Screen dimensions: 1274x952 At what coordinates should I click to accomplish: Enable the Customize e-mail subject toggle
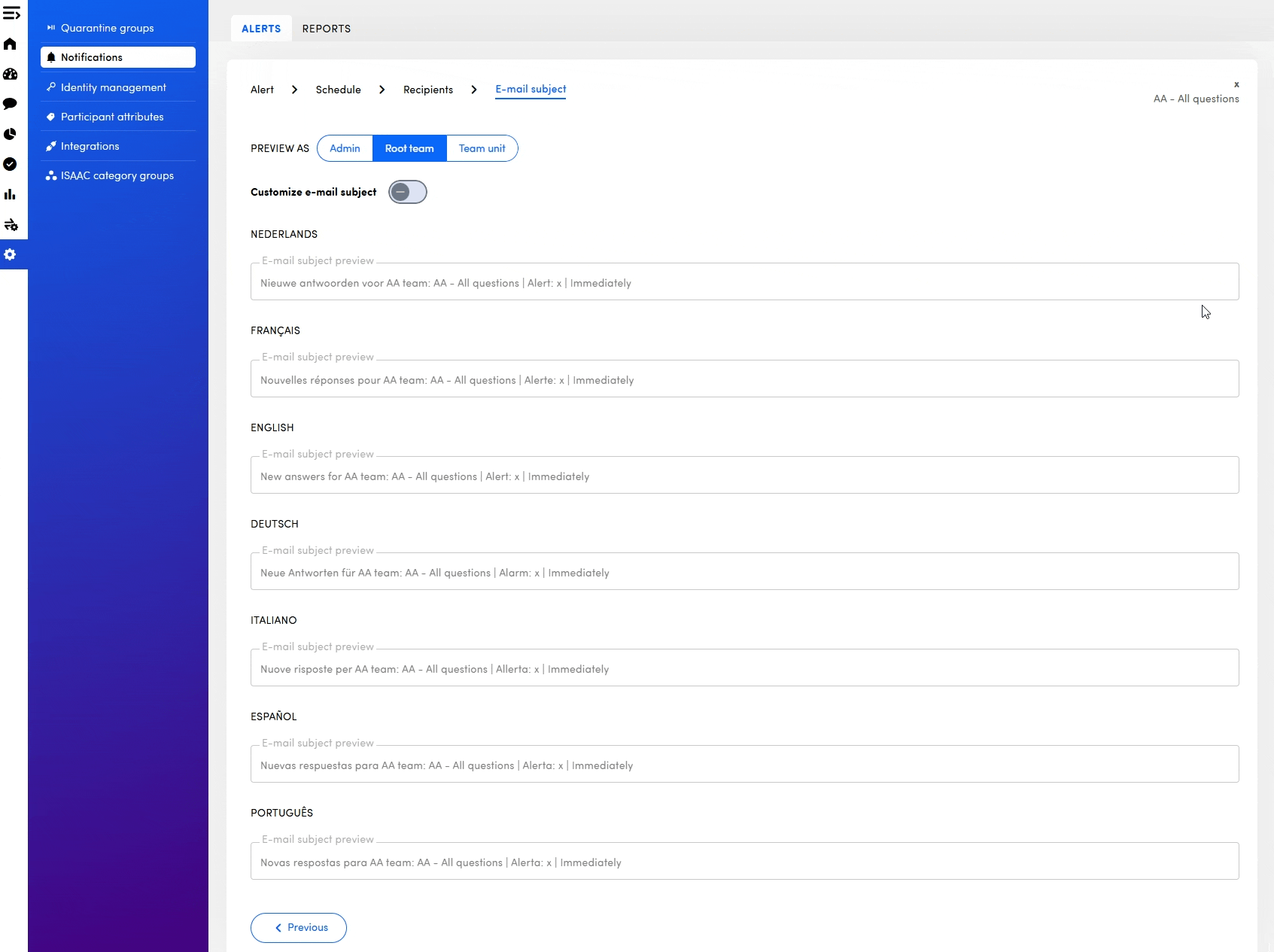pos(407,192)
